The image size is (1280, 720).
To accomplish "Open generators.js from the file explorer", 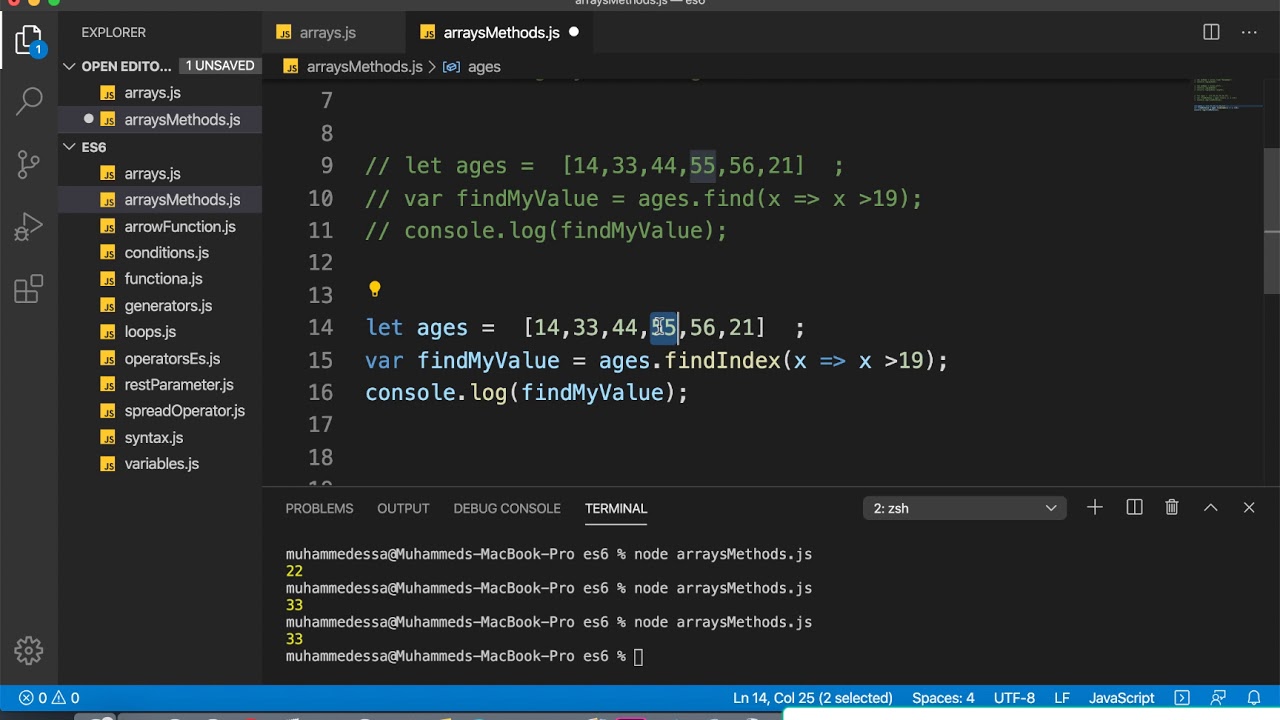I will 168,306.
